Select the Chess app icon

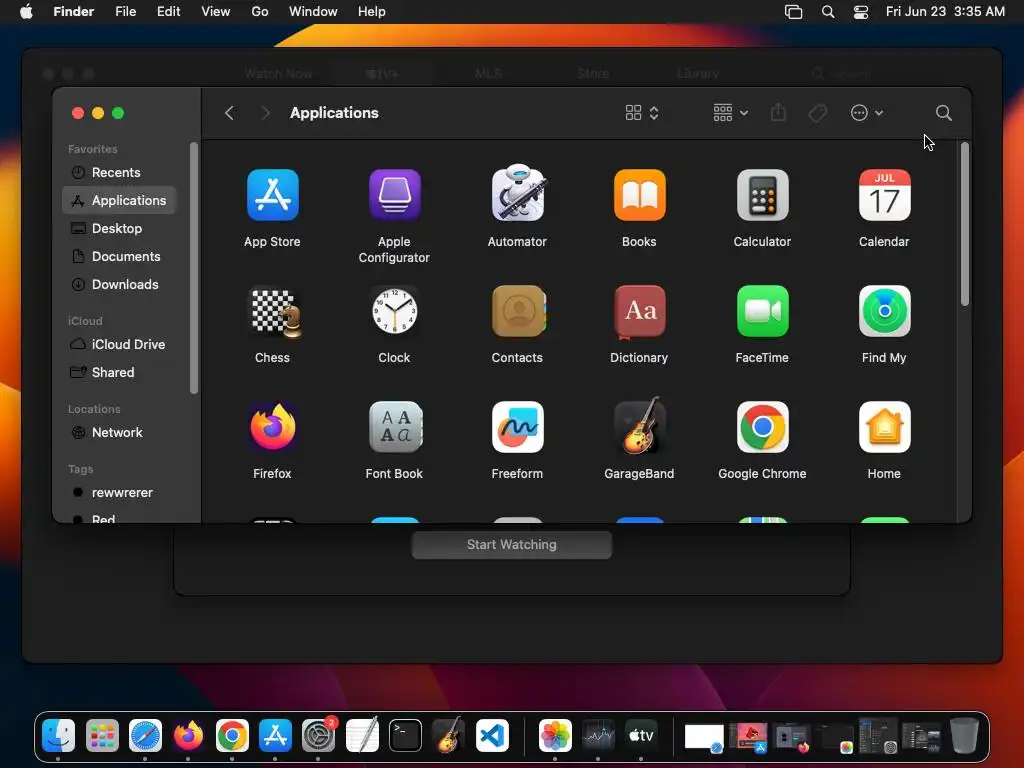(276, 312)
